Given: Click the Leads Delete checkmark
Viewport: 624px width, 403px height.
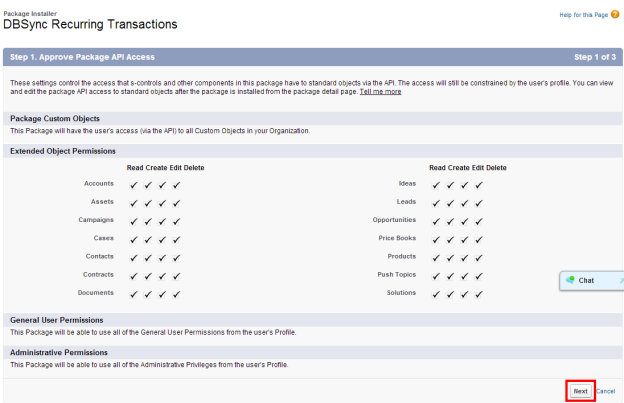Looking at the screenshot, I should point(479,203).
